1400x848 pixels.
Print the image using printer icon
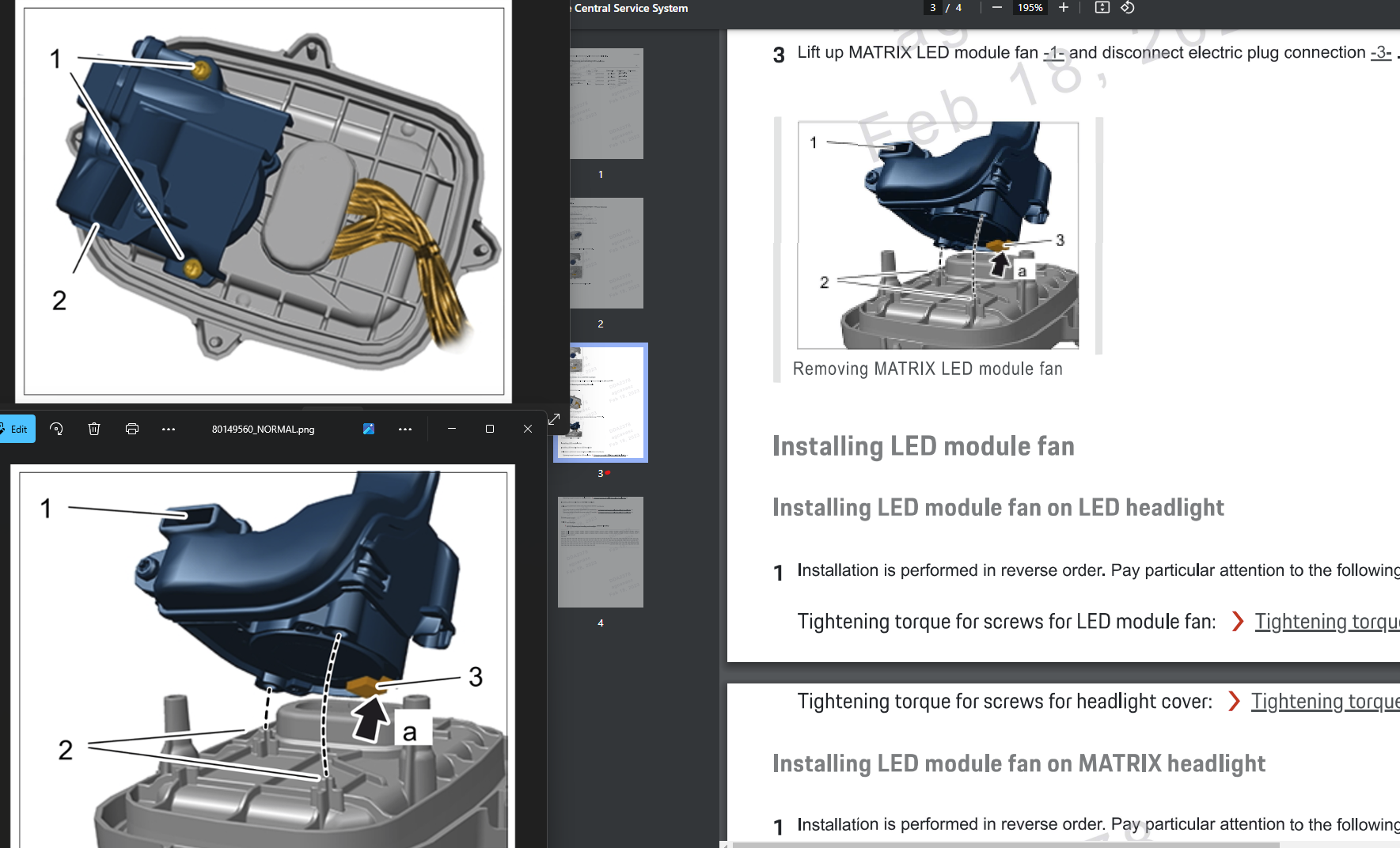coord(132,429)
